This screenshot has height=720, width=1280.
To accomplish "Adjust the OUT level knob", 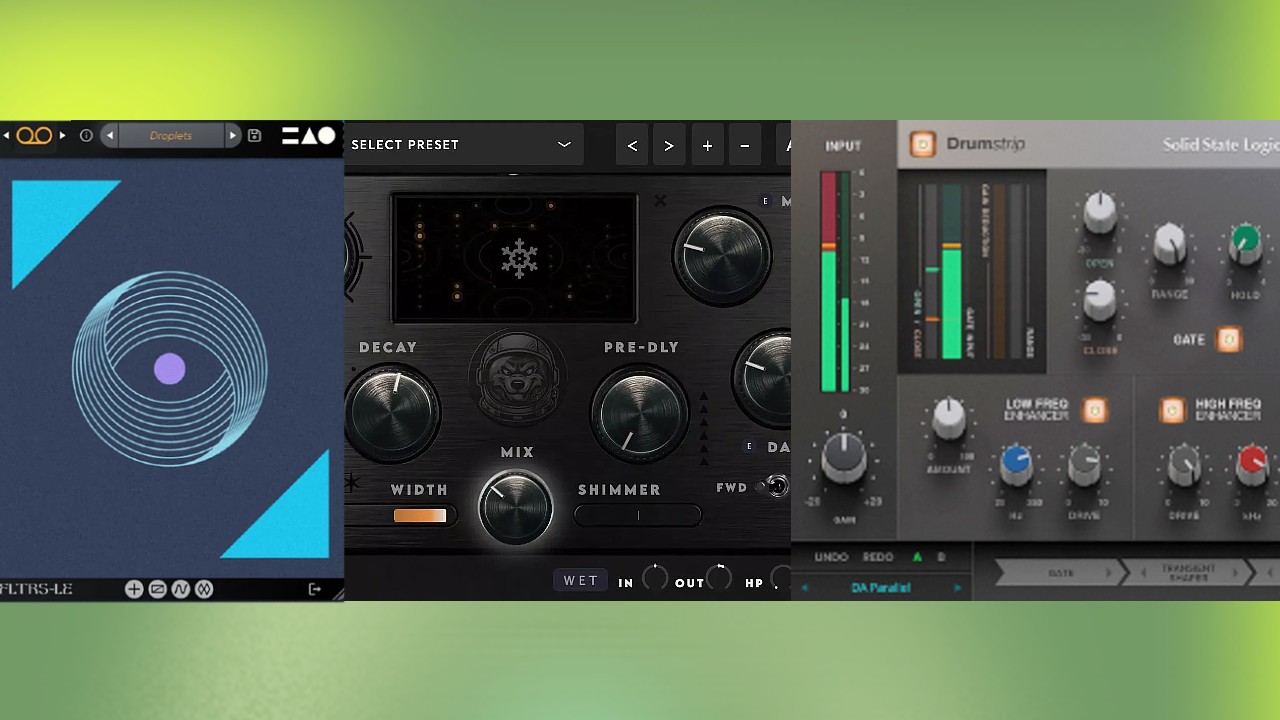I will (719, 578).
